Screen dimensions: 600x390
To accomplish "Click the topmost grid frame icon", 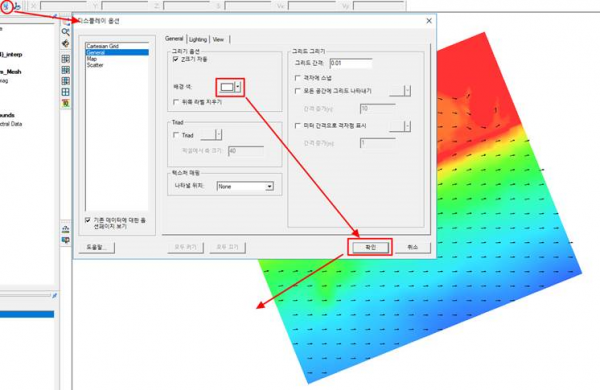I will tap(66, 59).
